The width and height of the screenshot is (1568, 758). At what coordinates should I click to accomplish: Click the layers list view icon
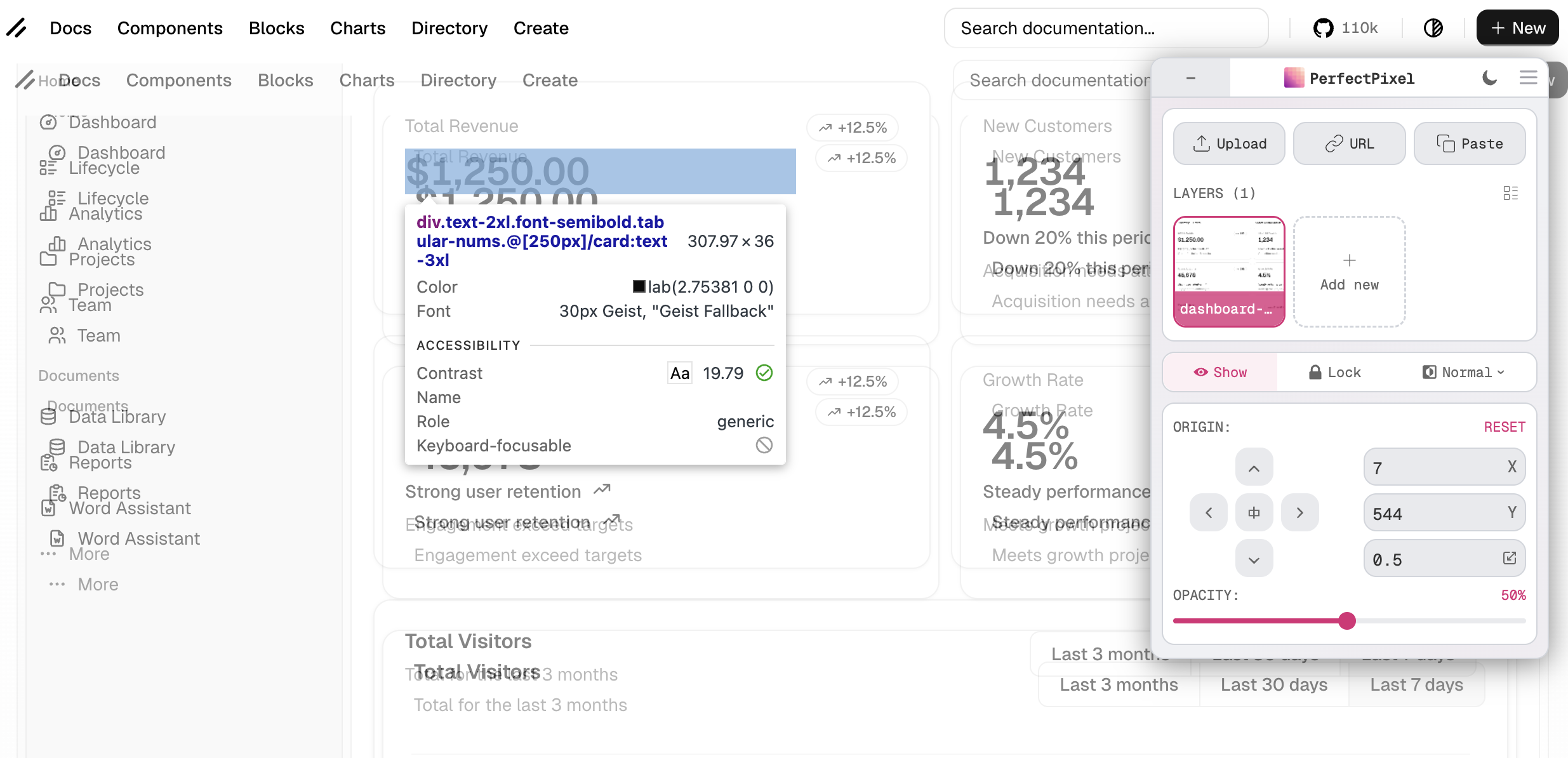(x=1510, y=193)
